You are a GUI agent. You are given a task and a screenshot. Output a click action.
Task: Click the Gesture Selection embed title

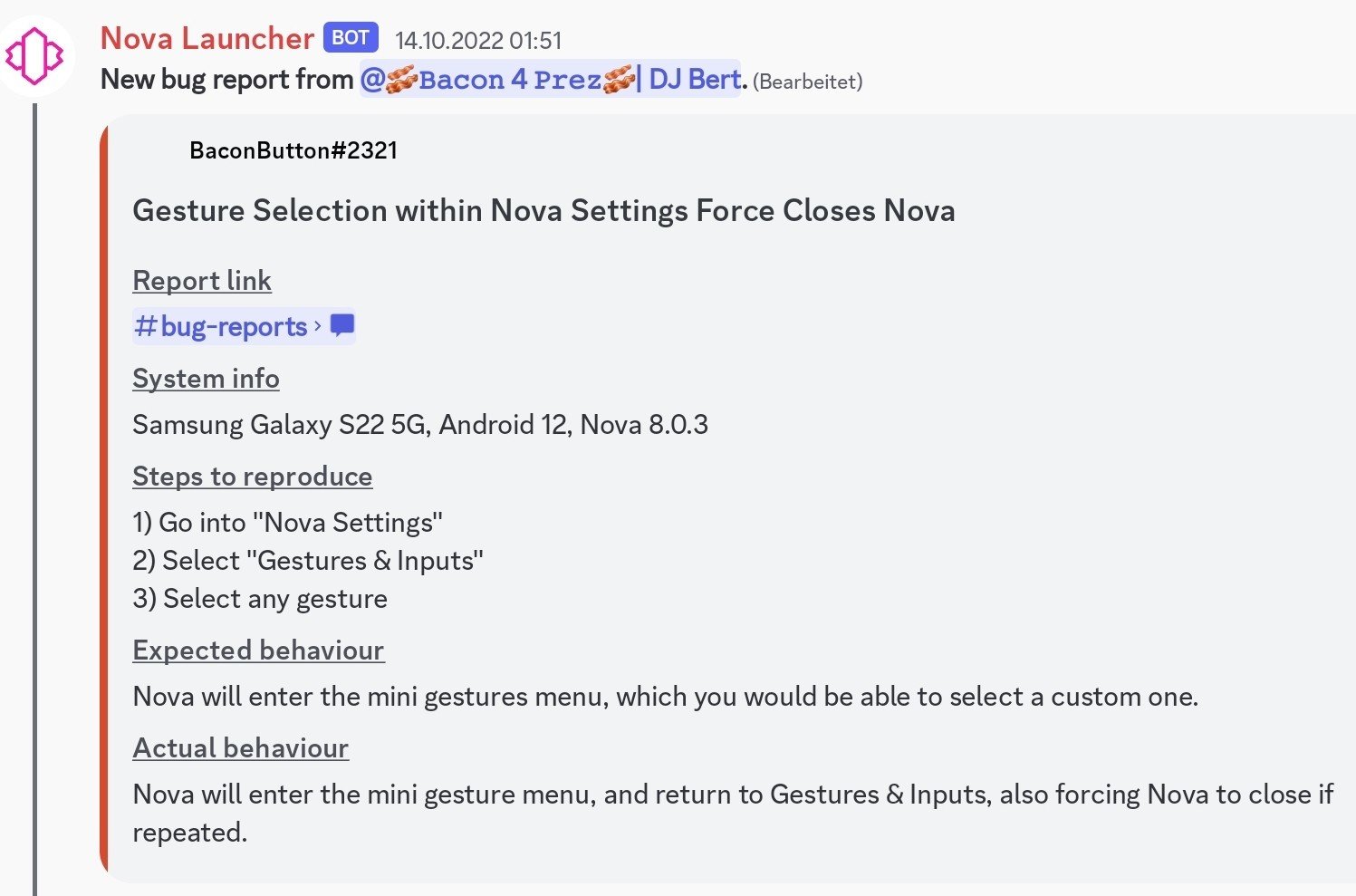pos(543,211)
